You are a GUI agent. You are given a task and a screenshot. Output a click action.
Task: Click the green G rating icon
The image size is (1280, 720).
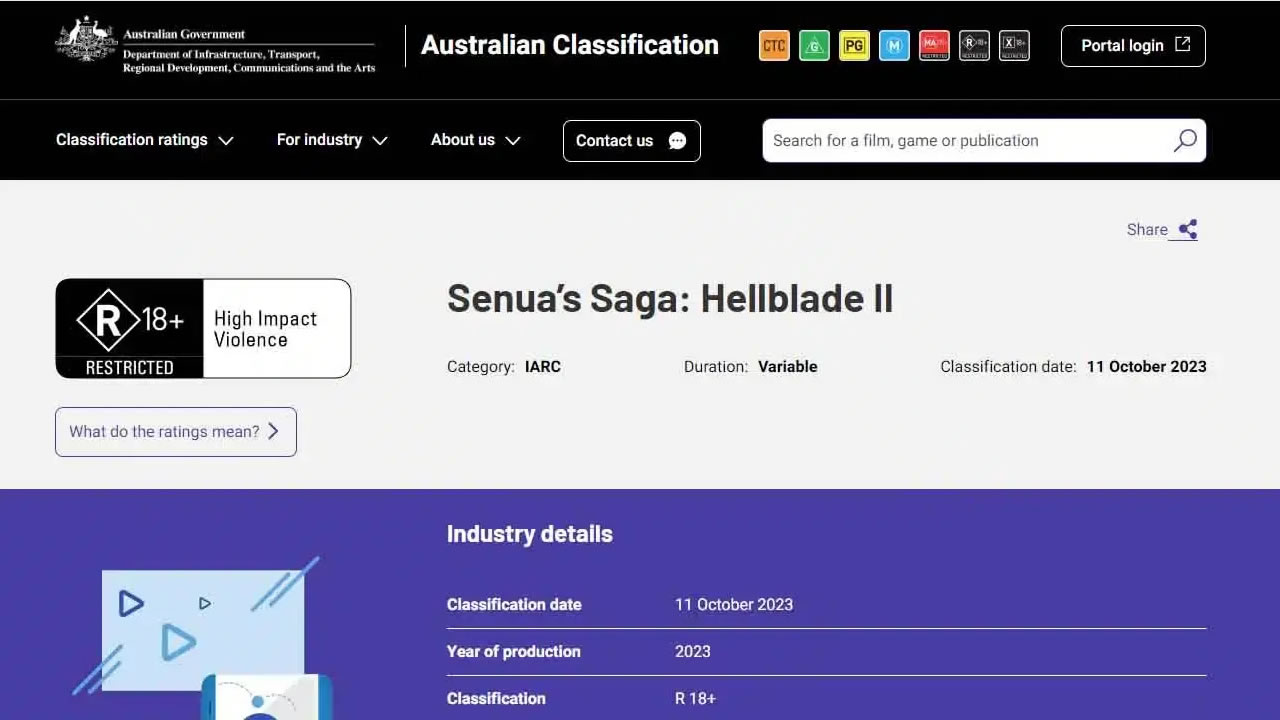(x=814, y=46)
